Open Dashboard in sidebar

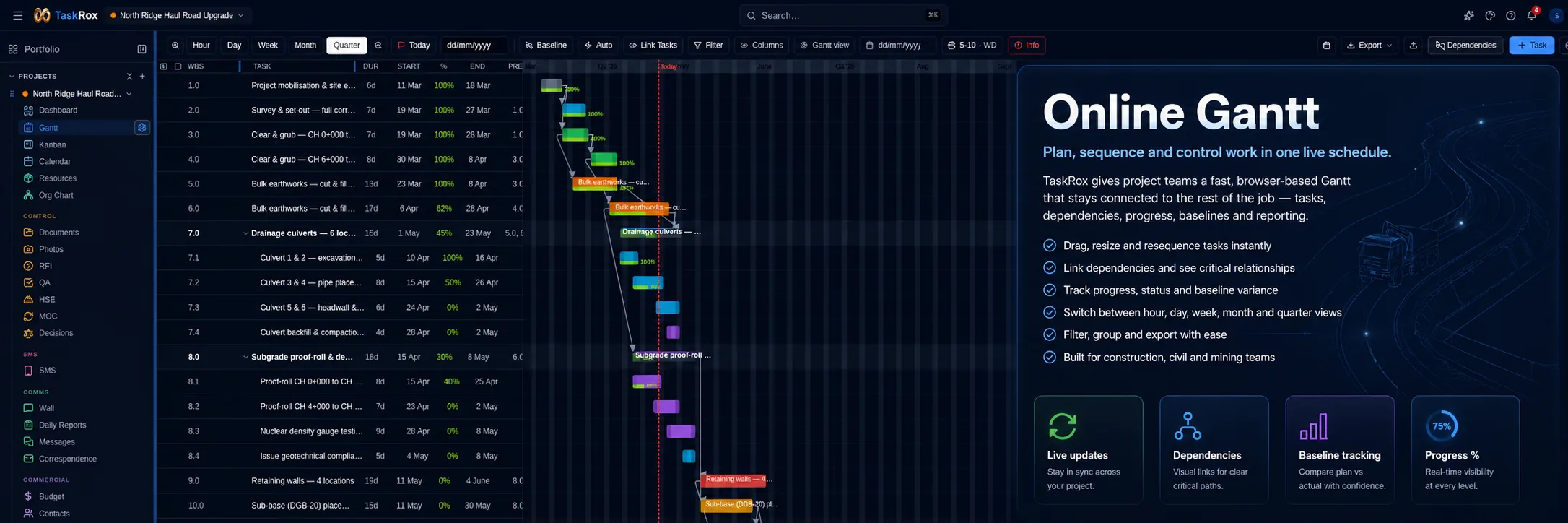coord(58,111)
